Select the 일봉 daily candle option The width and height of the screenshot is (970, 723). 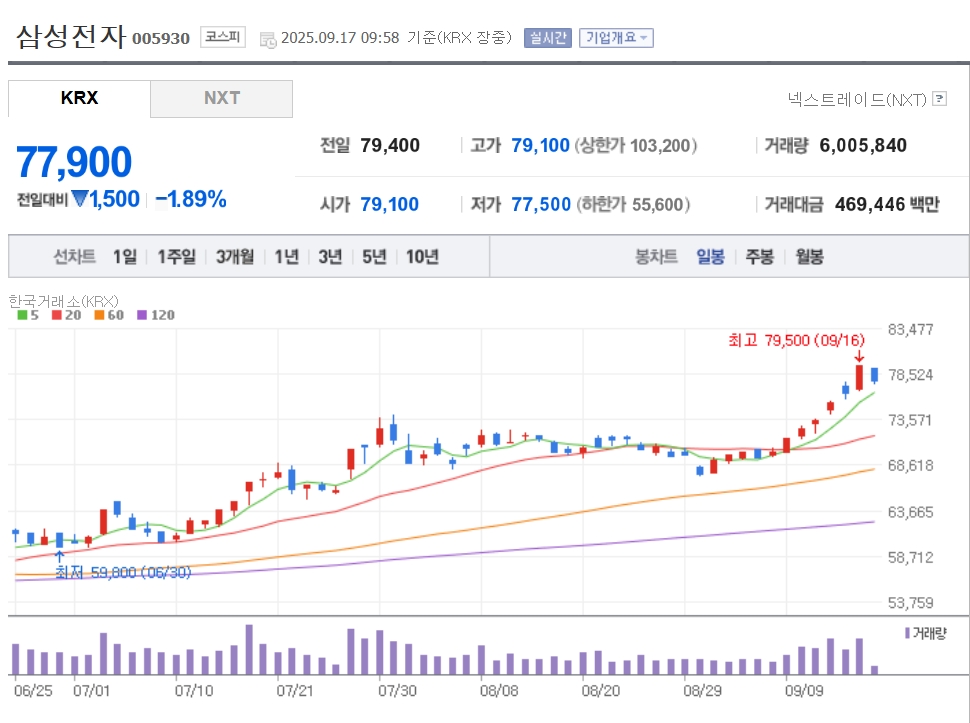(x=710, y=256)
